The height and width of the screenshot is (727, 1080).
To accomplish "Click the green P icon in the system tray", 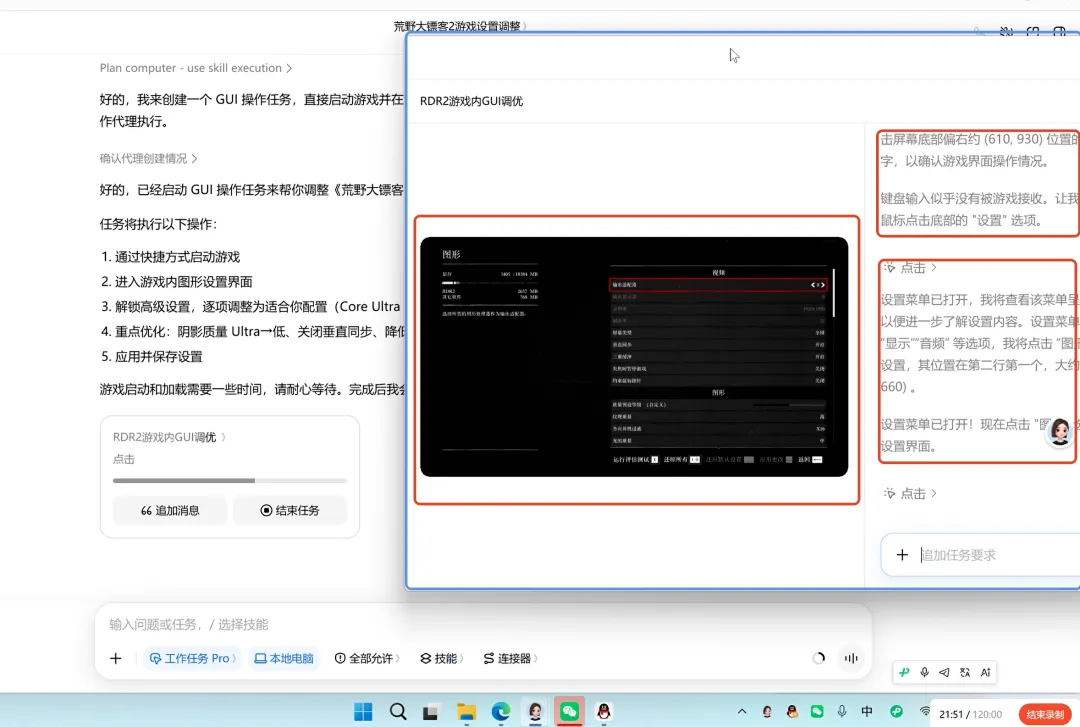I will coord(896,711).
